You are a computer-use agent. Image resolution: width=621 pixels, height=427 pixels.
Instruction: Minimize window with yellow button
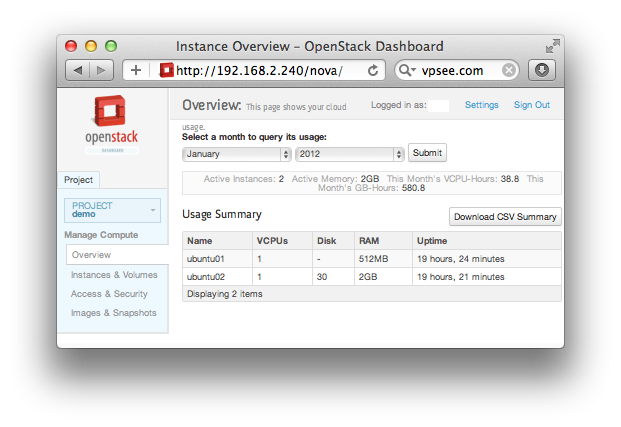pos(91,46)
